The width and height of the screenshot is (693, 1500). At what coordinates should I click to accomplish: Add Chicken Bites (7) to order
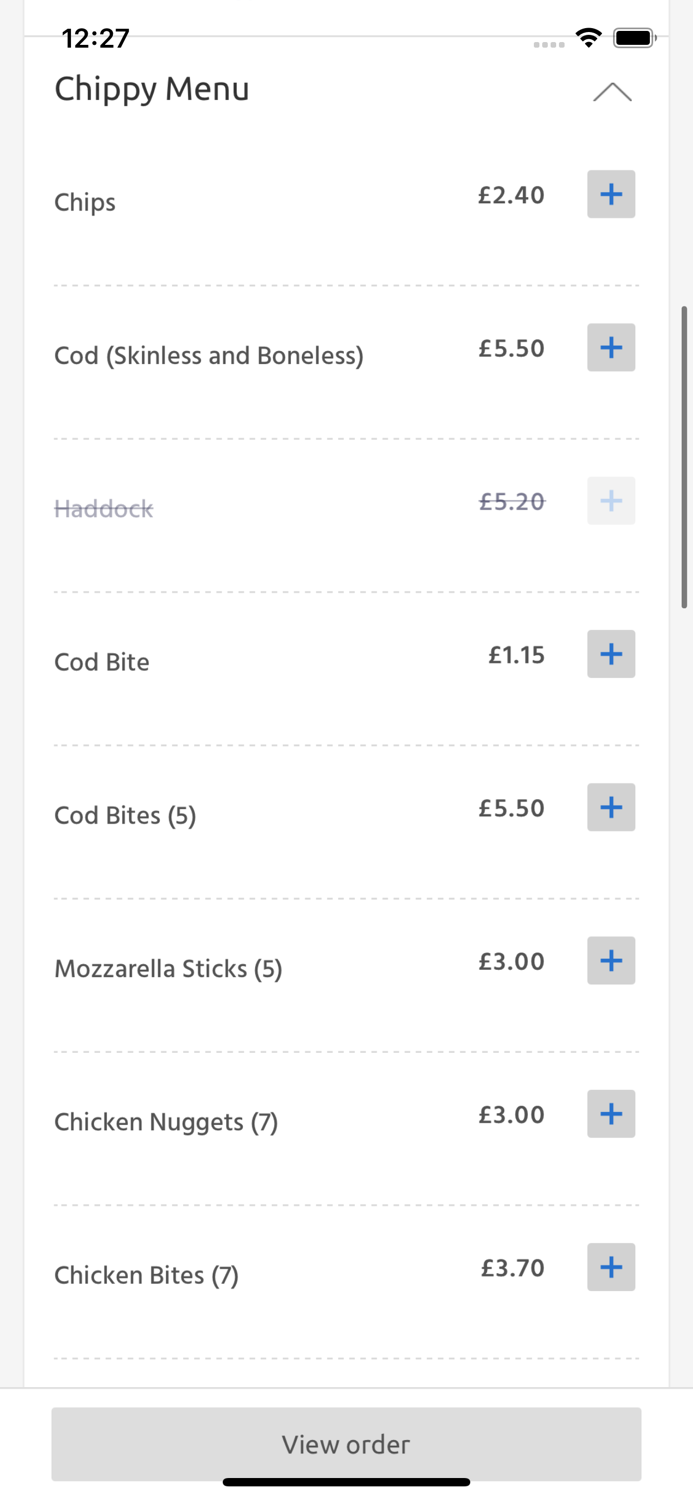(x=611, y=1268)
